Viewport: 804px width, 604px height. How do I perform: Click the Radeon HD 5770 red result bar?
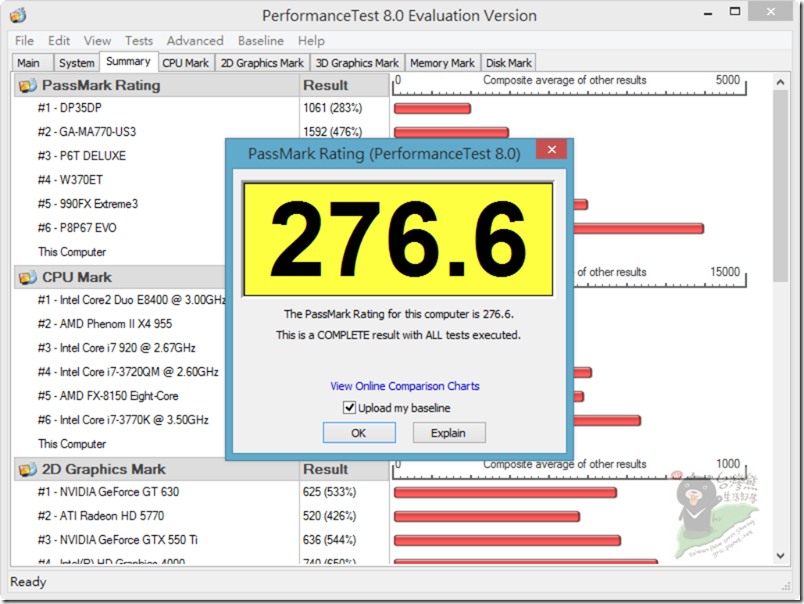pyautogui.click(x=487, y=516)
